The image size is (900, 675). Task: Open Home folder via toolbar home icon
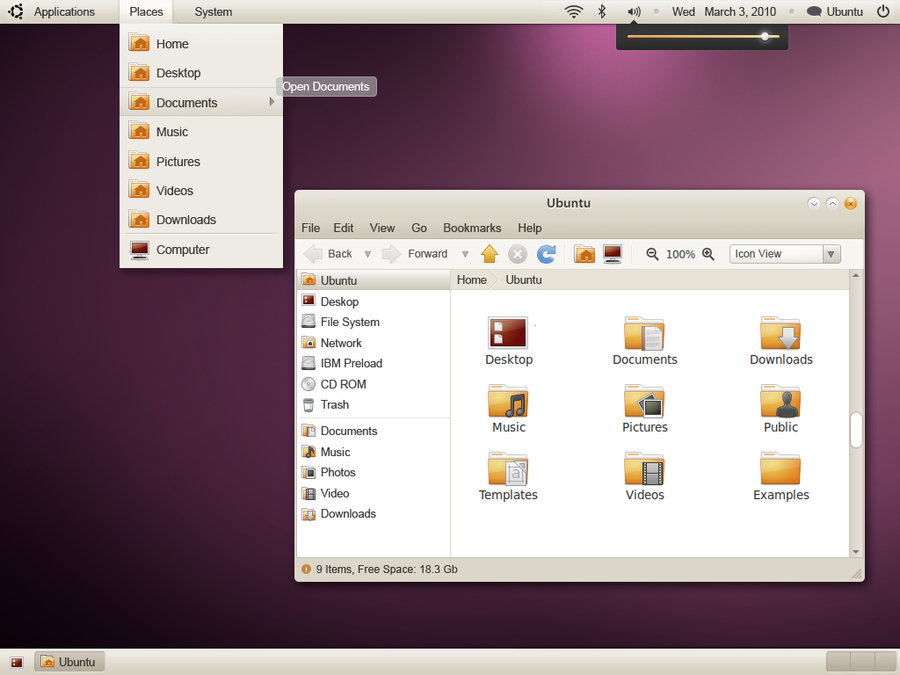pos(584,254)
